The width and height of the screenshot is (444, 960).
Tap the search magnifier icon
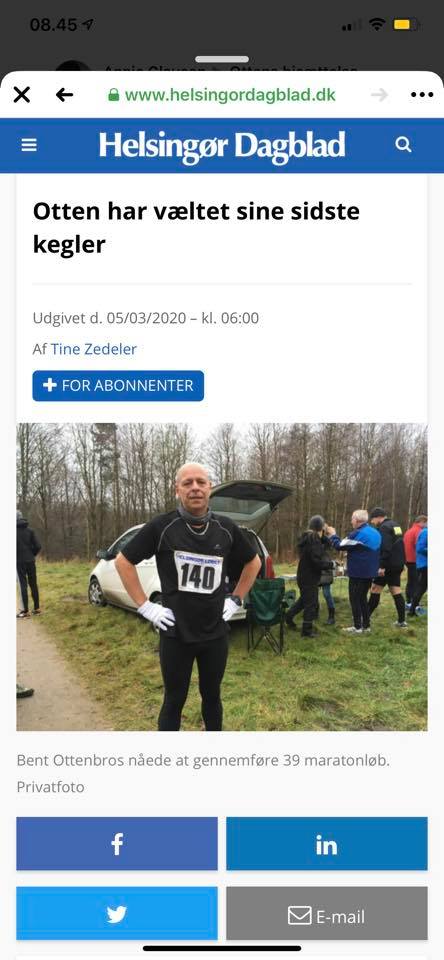[x=403, y=144]
